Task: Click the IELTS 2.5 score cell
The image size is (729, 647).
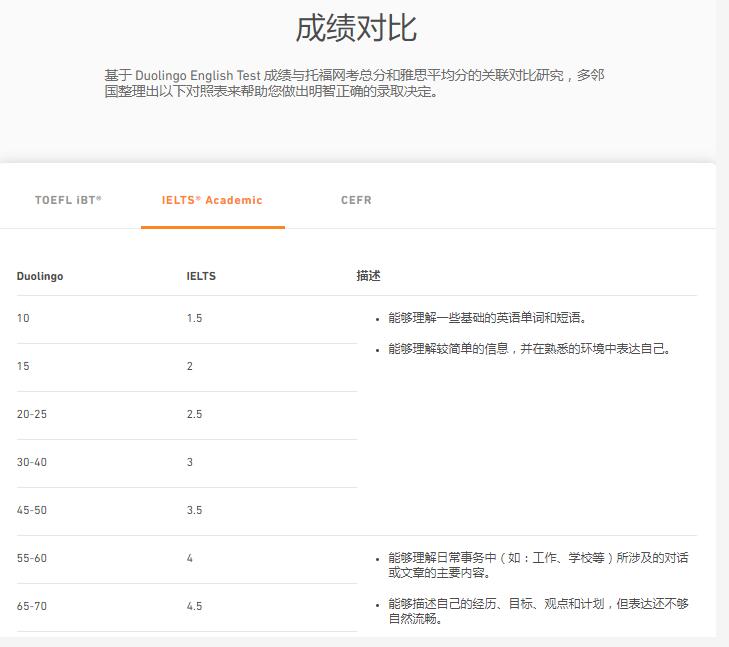Action: [194, 414]
